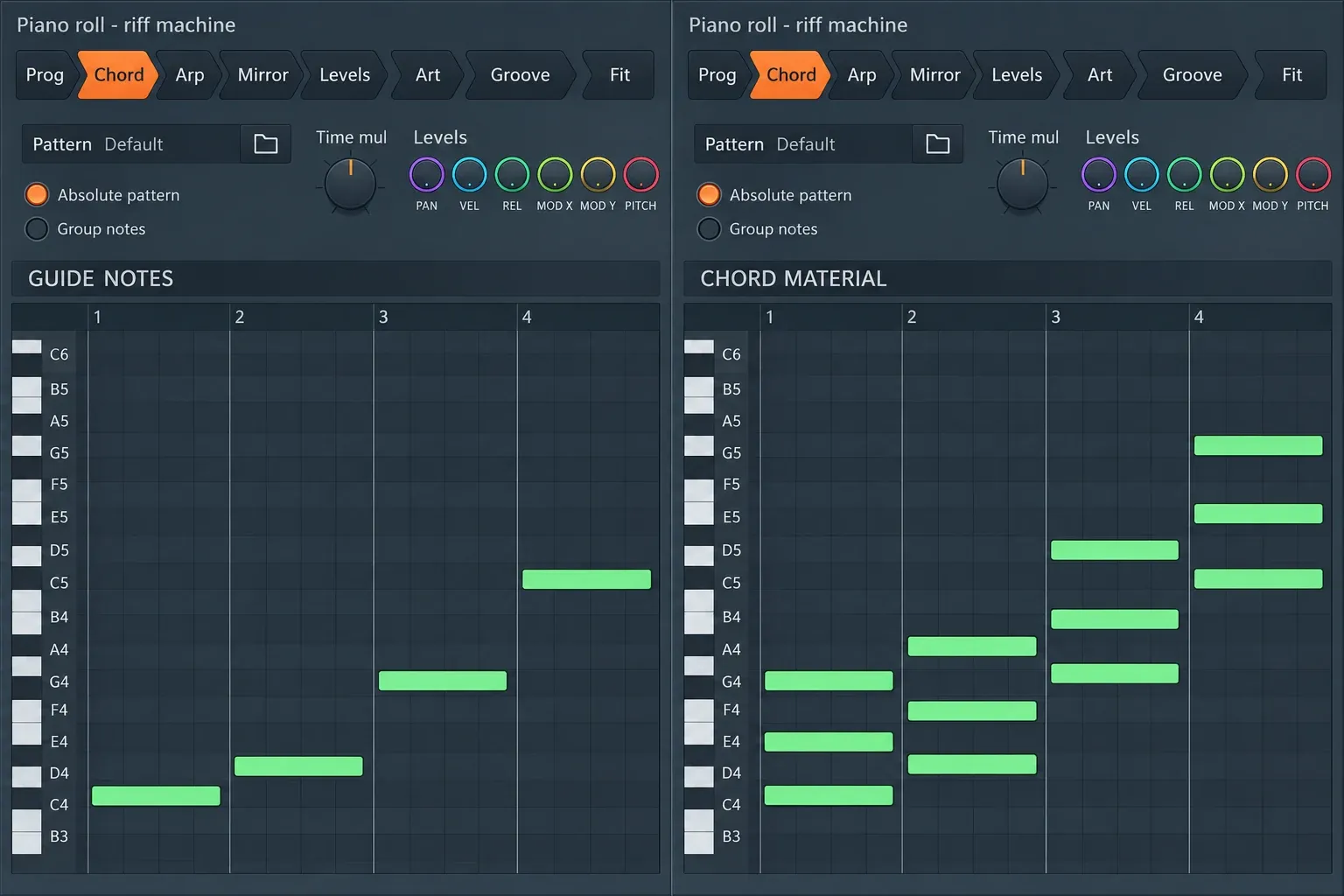The image size is (1344, 896).
Task: Select D5 chord note in bar 3
Action: pos(1115,550)
